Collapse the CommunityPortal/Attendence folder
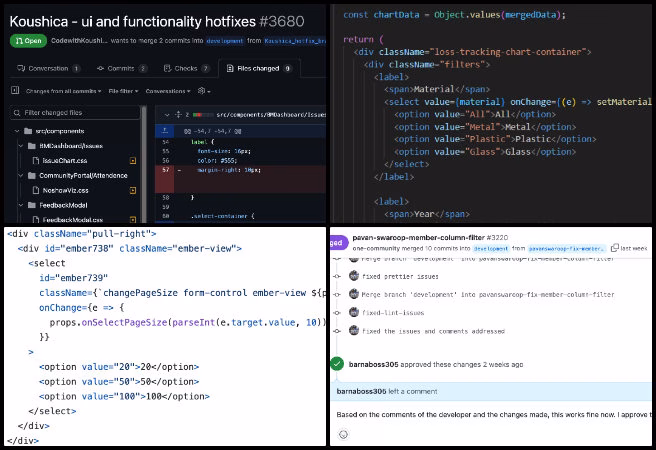The image size is (656, 450). [x=20, y=175]
